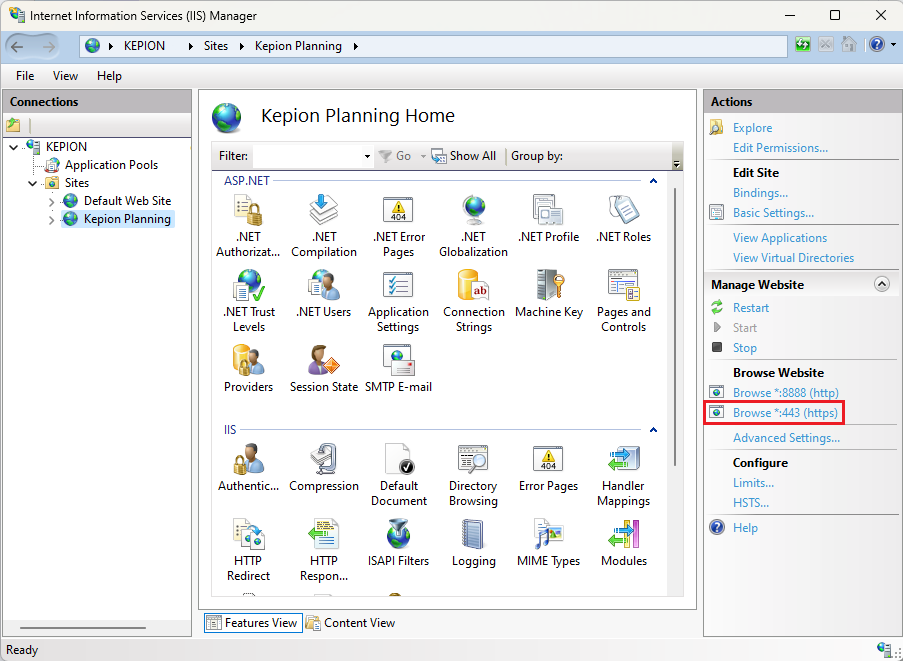This screenshot has width=903, height=661.
Task: Collapse the IIS group section
Action: [x=653, y=430]
